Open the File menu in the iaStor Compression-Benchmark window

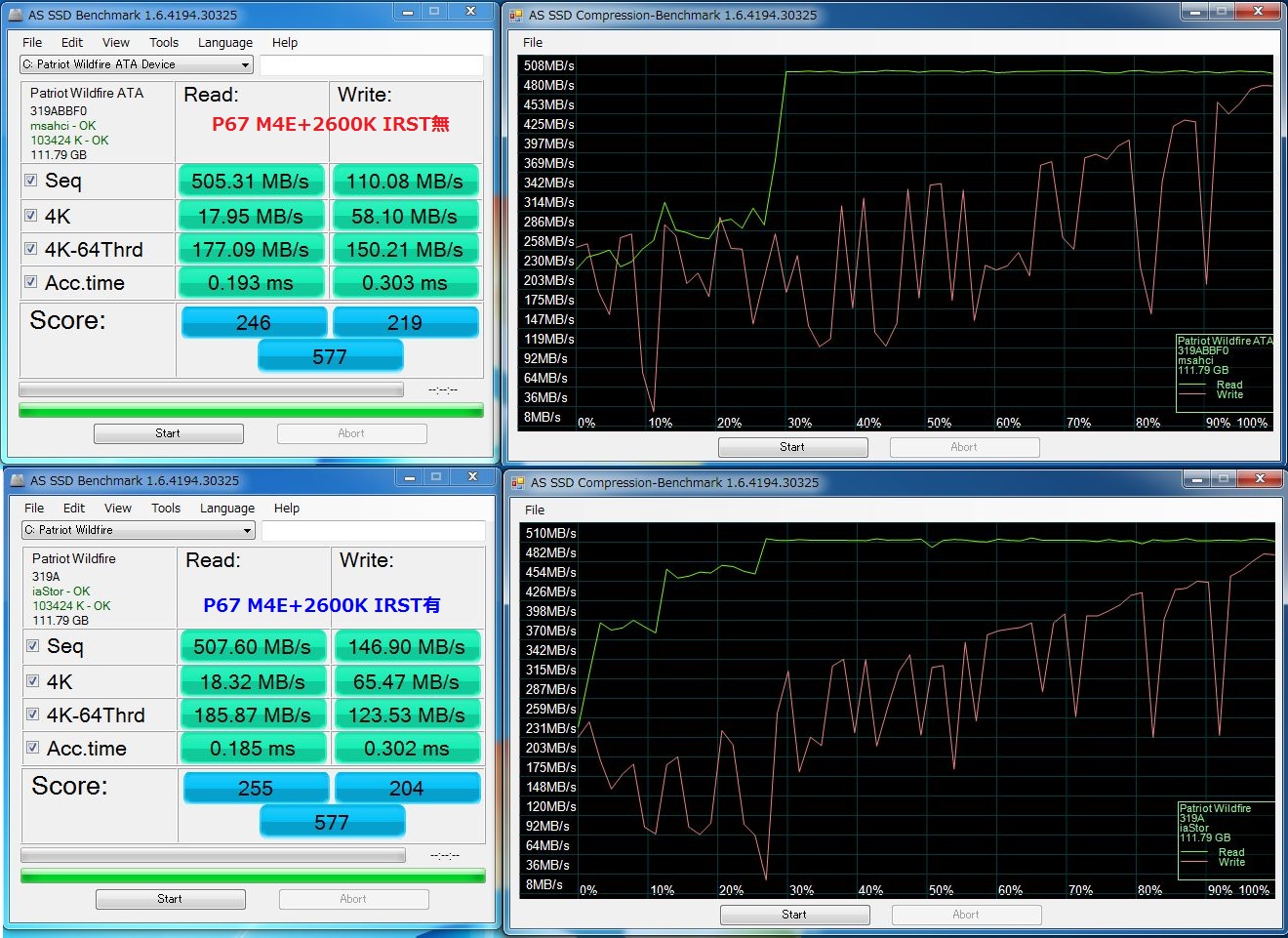pyautogui.click(x=535, y=510)
